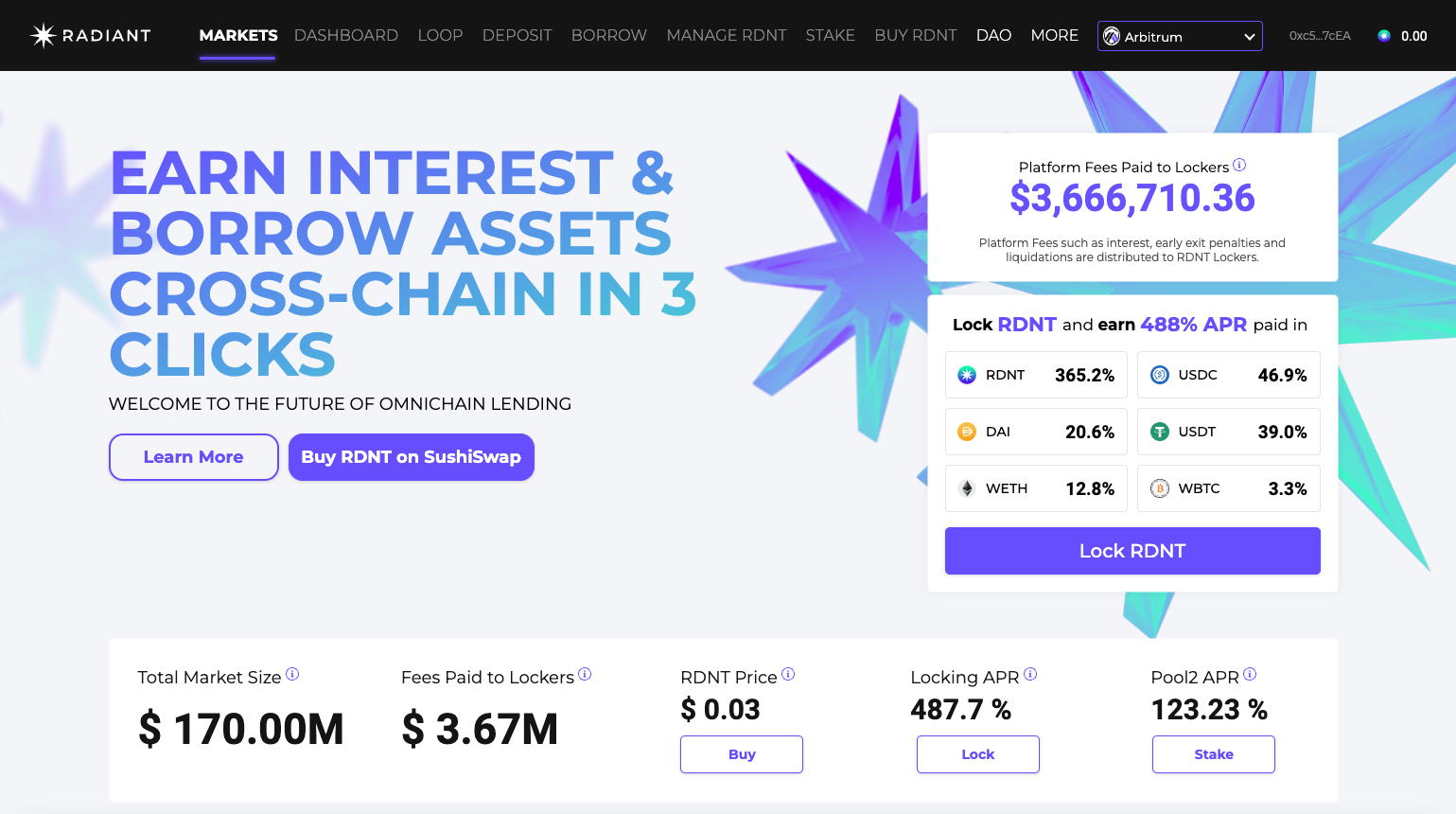Click the info icon next to Total Market Size
Screen dimensions: 1456x814
pyautogui.click(x=292, y=674)
